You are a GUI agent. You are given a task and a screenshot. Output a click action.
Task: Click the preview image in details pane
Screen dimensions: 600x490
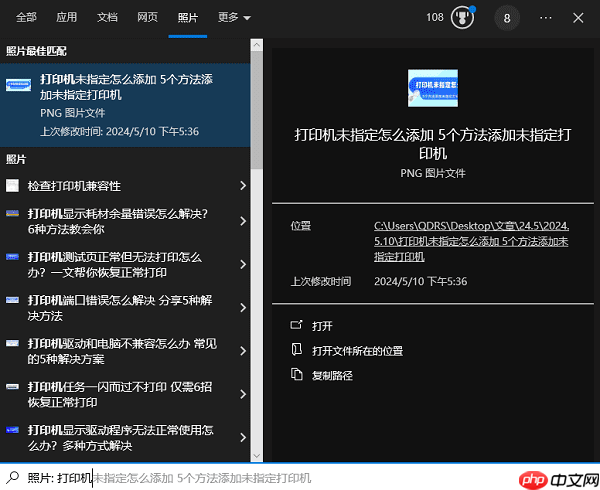(x=433, y=88)
